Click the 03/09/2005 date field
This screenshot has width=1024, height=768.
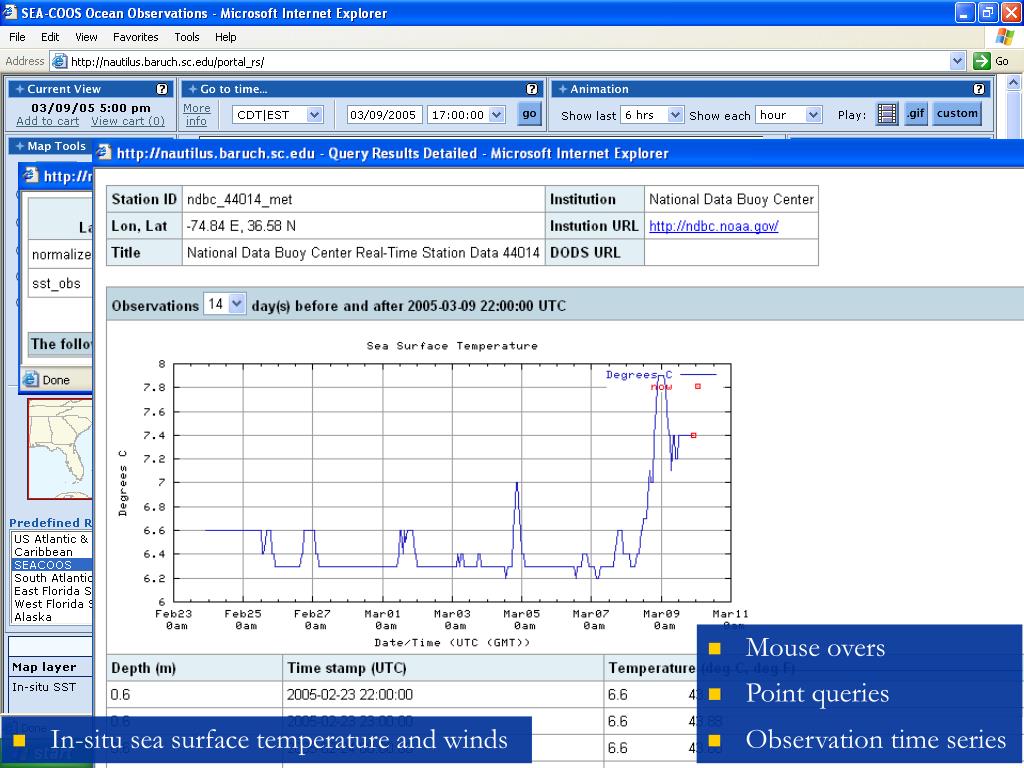pos(384,115)
